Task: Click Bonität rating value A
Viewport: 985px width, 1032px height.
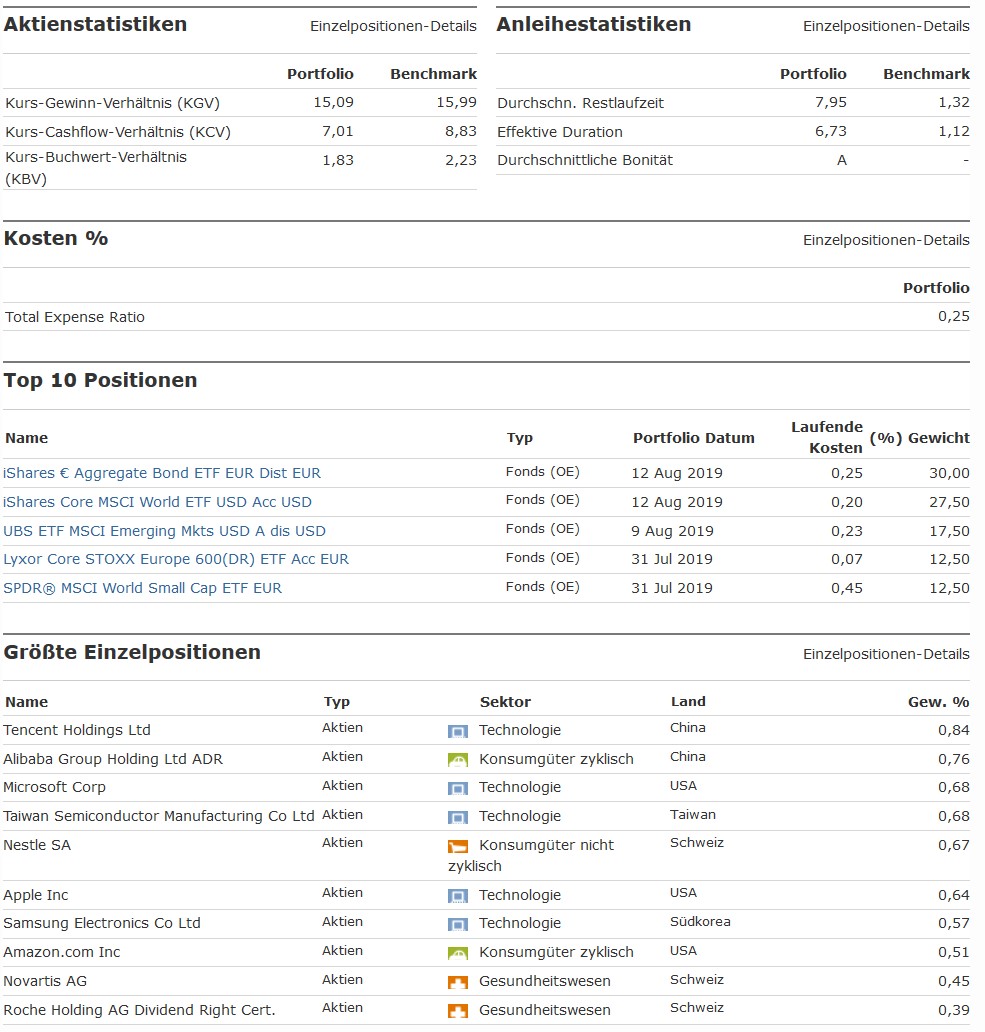Action: coord(842,161)
